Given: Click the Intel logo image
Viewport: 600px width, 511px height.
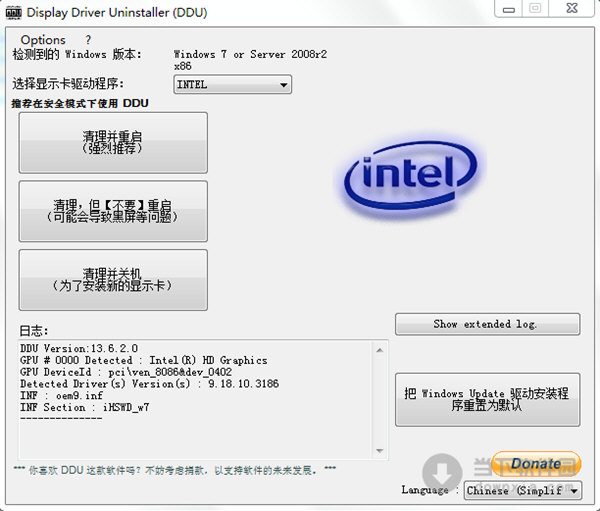Looking at the screenshot, I should pyautogui.click(x=411, y=178).
